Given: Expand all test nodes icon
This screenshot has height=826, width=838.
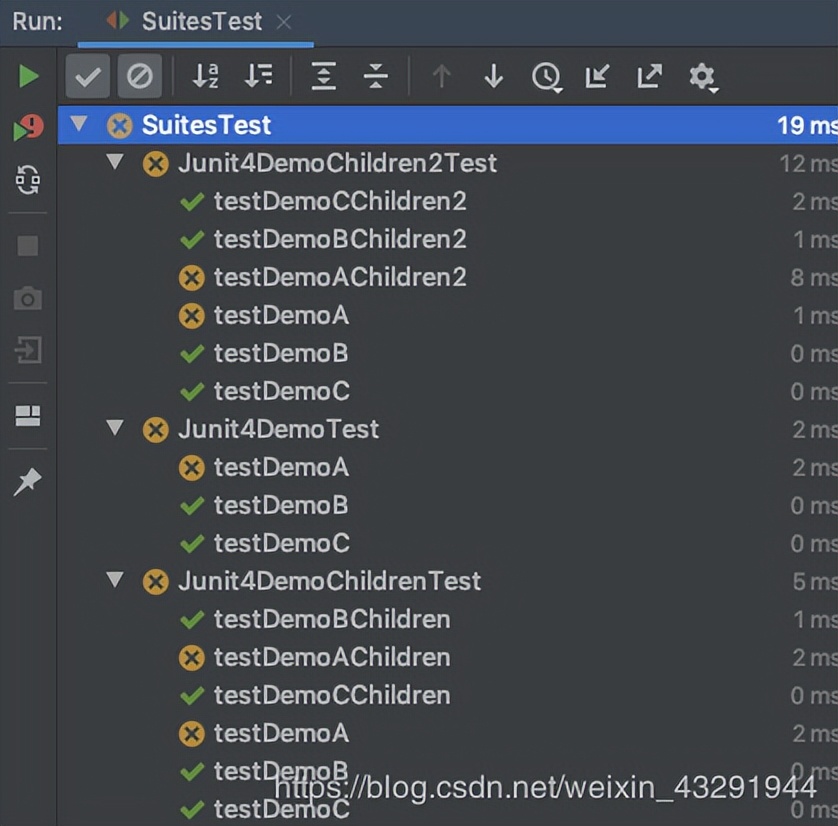Looking at the screenshot, I should coord(323,76).
